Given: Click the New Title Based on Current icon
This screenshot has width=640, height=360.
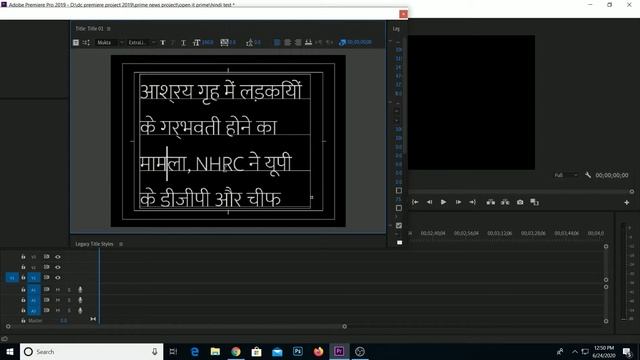Looking at the screenshot, I should [76, 42].
